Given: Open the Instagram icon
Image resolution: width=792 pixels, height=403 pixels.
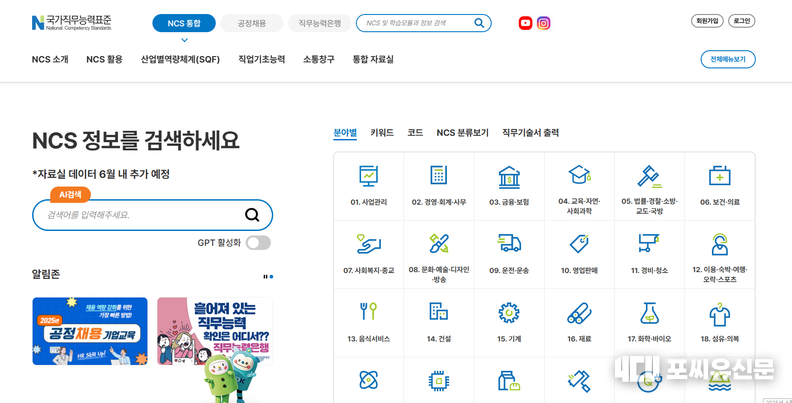Looking at the screenshot, I should (x=543, y=23).
